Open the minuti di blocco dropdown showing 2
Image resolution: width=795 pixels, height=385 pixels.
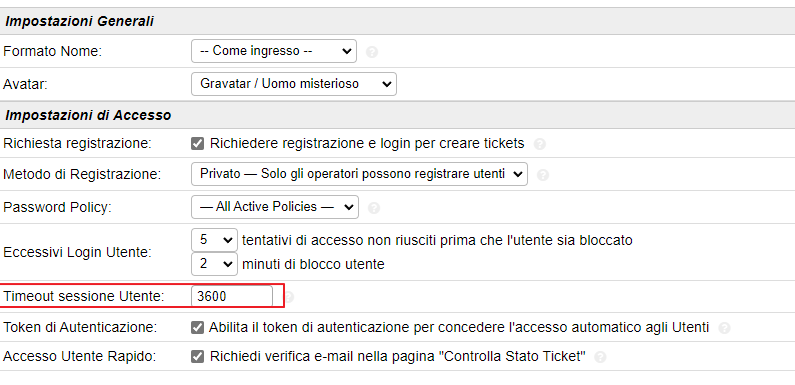214,264
